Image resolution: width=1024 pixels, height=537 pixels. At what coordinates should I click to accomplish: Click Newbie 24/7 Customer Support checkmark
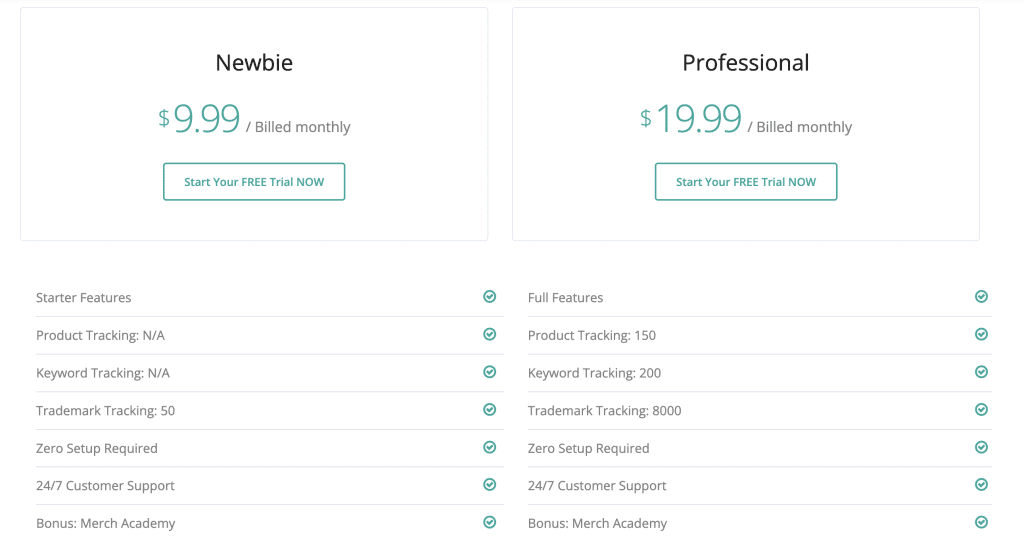tap(490, 485)
